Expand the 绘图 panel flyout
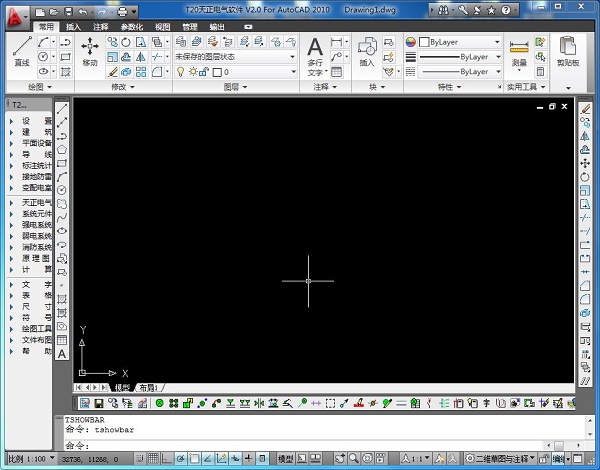Viewport: 600px width, 470px height. tap(40, 87)
